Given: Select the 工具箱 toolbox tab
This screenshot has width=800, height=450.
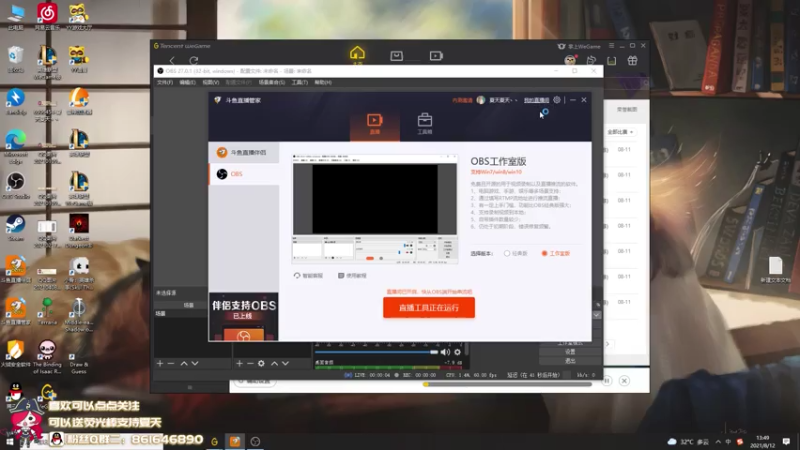Looking at the screenshot, I should point(424,124).
